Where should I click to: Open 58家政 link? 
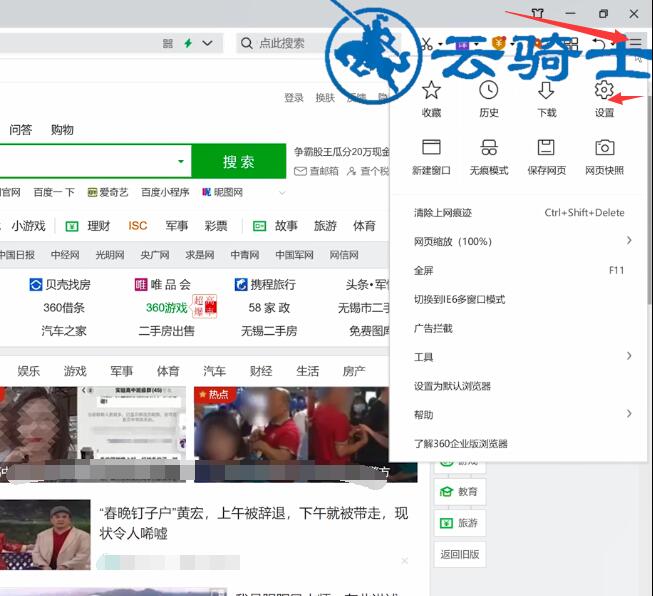269,308
